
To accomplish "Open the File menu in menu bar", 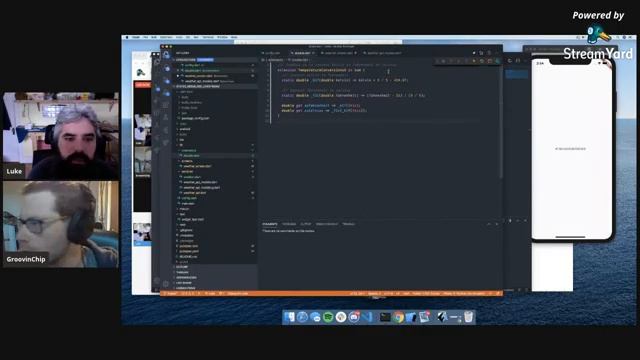I will coord(145,37).
